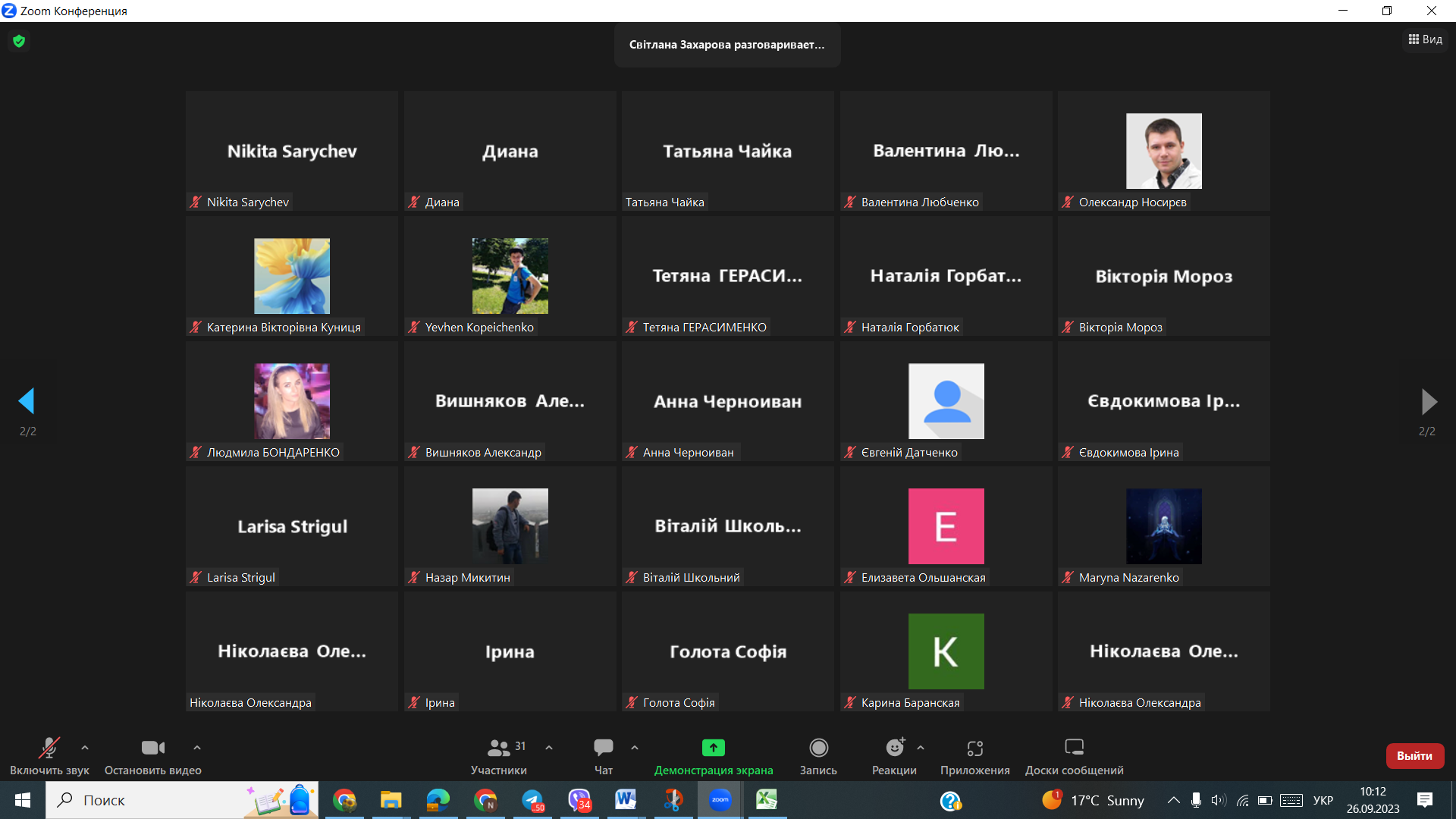The height and width of the screenshot is (819, 1456).
Task: Expand chat options arrow next to Чат
Action: pos(635,748)
